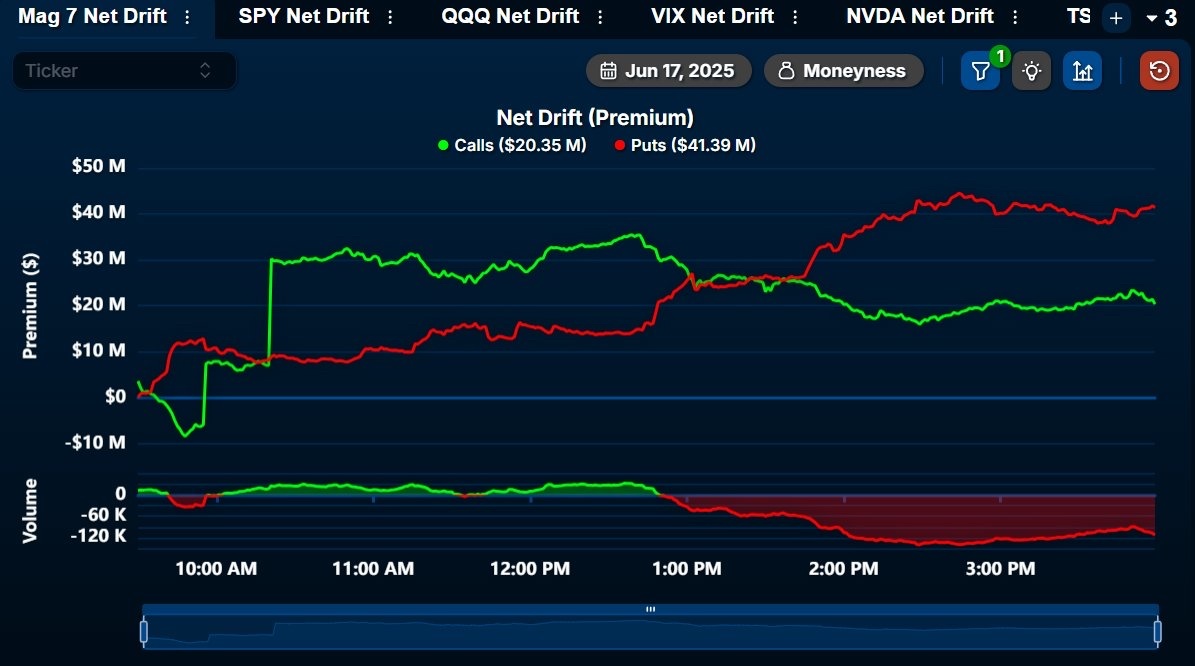
Task: Click the red reset icon button
Action: (1159, 71)
